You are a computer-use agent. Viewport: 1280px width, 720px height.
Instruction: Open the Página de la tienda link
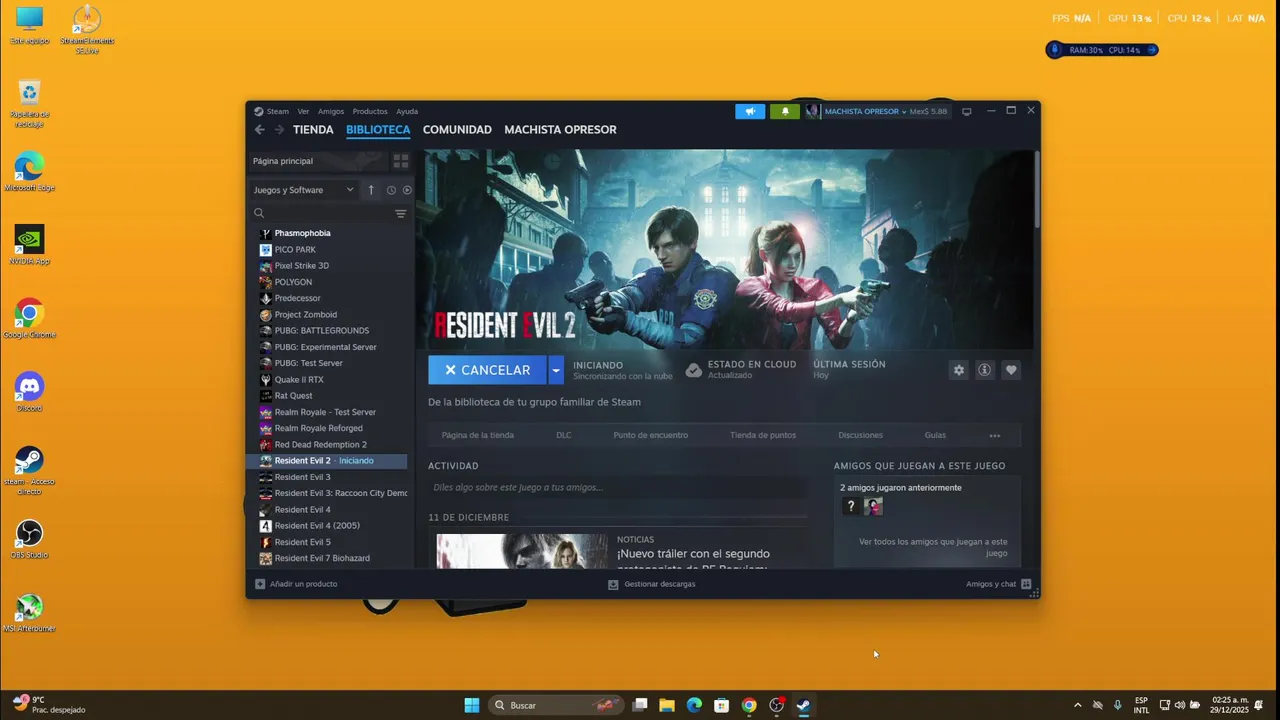(478, 435)
